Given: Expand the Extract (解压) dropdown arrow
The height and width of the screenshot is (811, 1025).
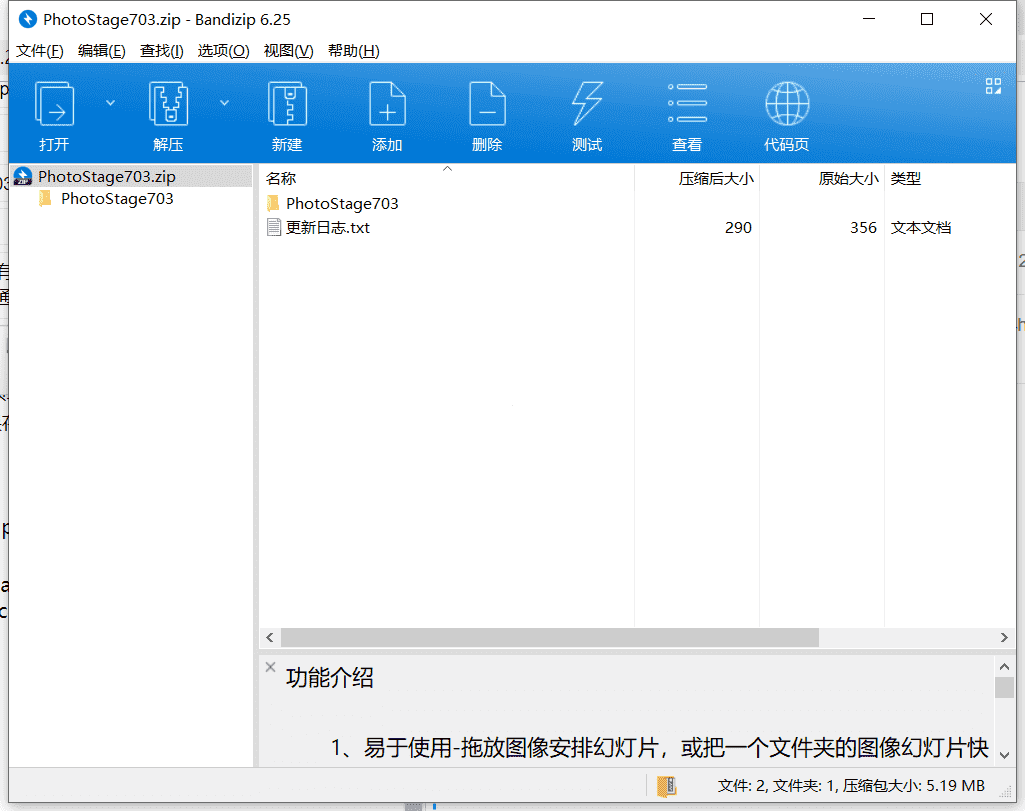Looking at the screenshot, I should 224,103.
